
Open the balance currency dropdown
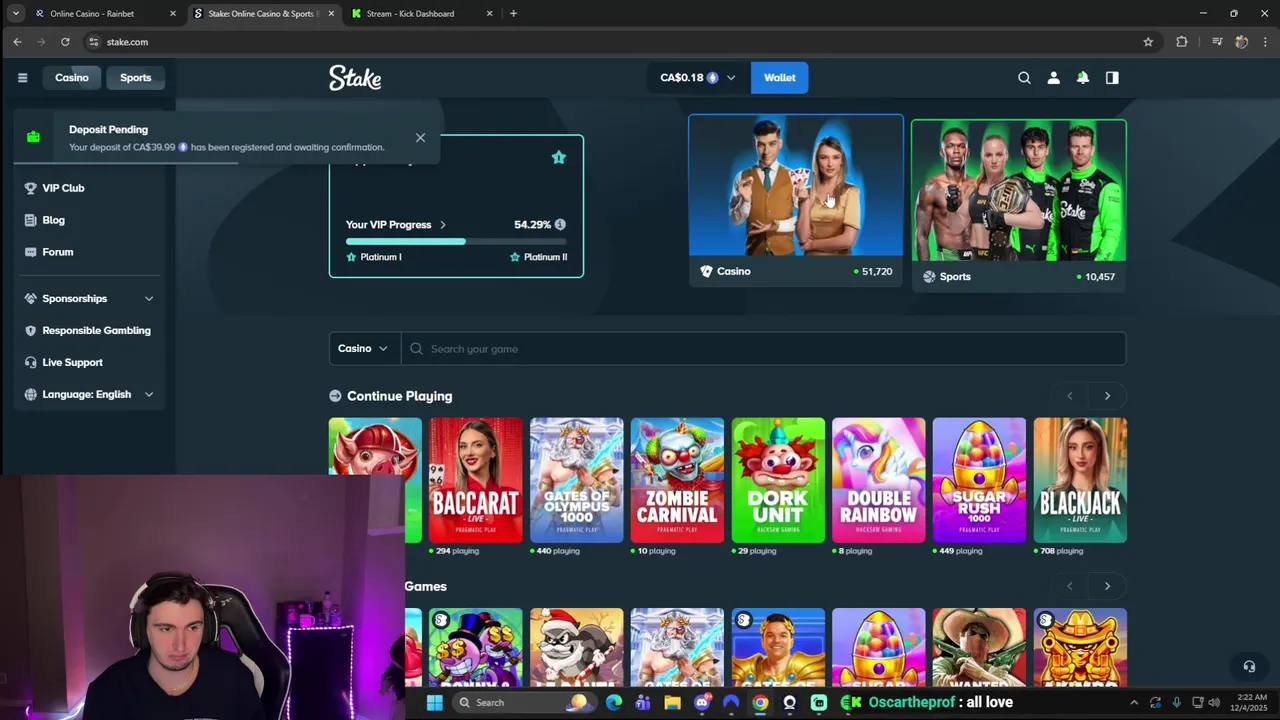(x=698, y=77)
